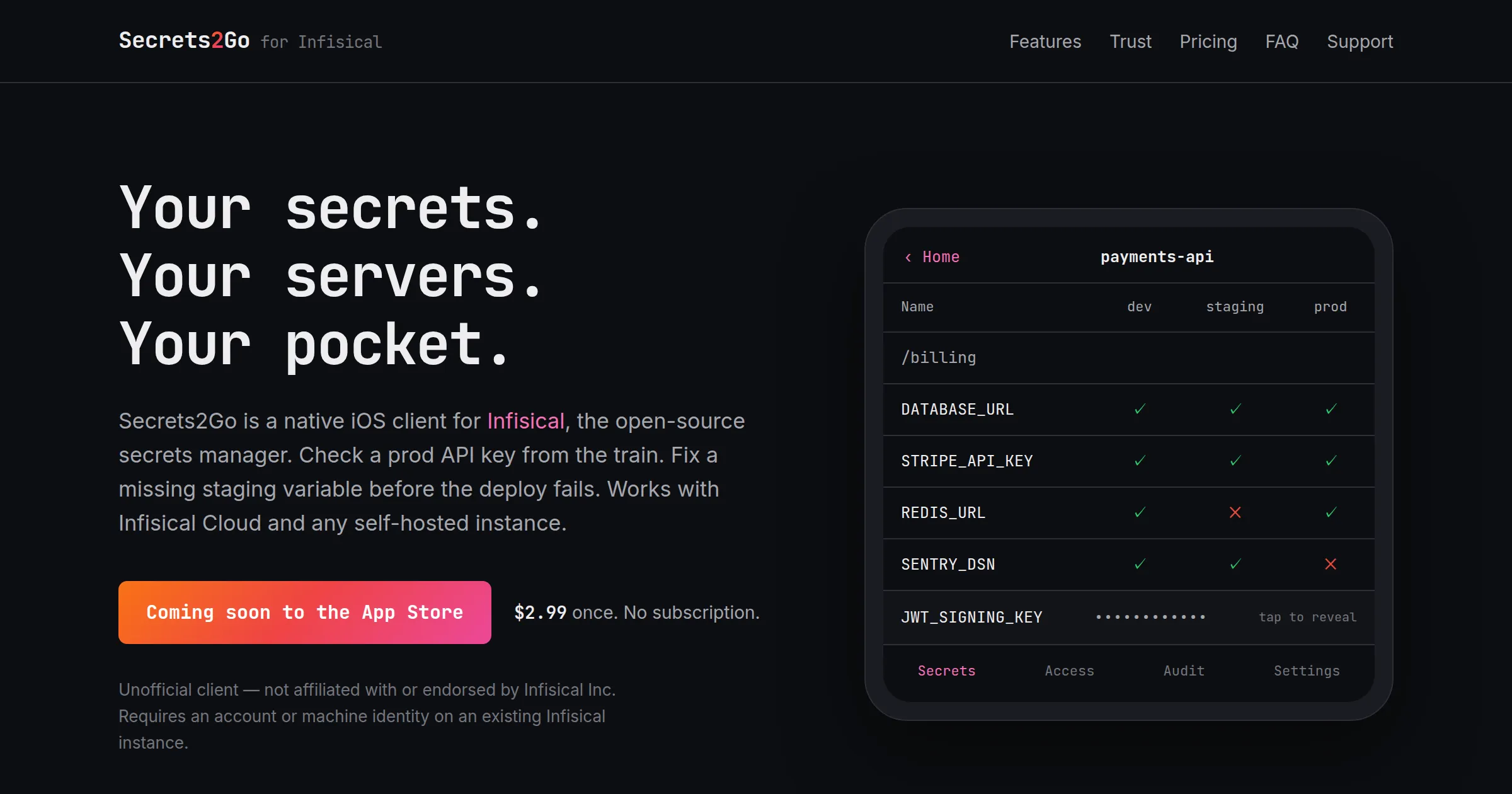The width and height of the screenshot is (1512, 794).
Task: Open the Features nav link
Action: click(x=1045, y=42)
